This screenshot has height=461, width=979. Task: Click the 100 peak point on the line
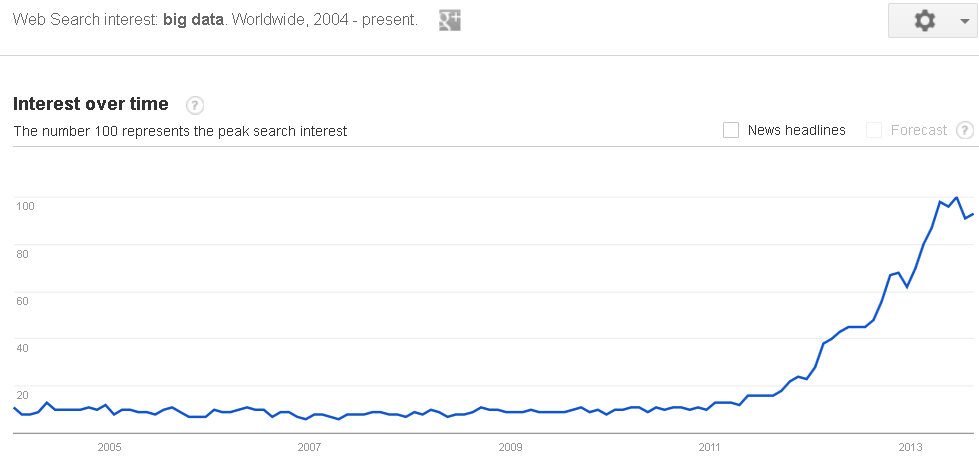pos(956,197)
